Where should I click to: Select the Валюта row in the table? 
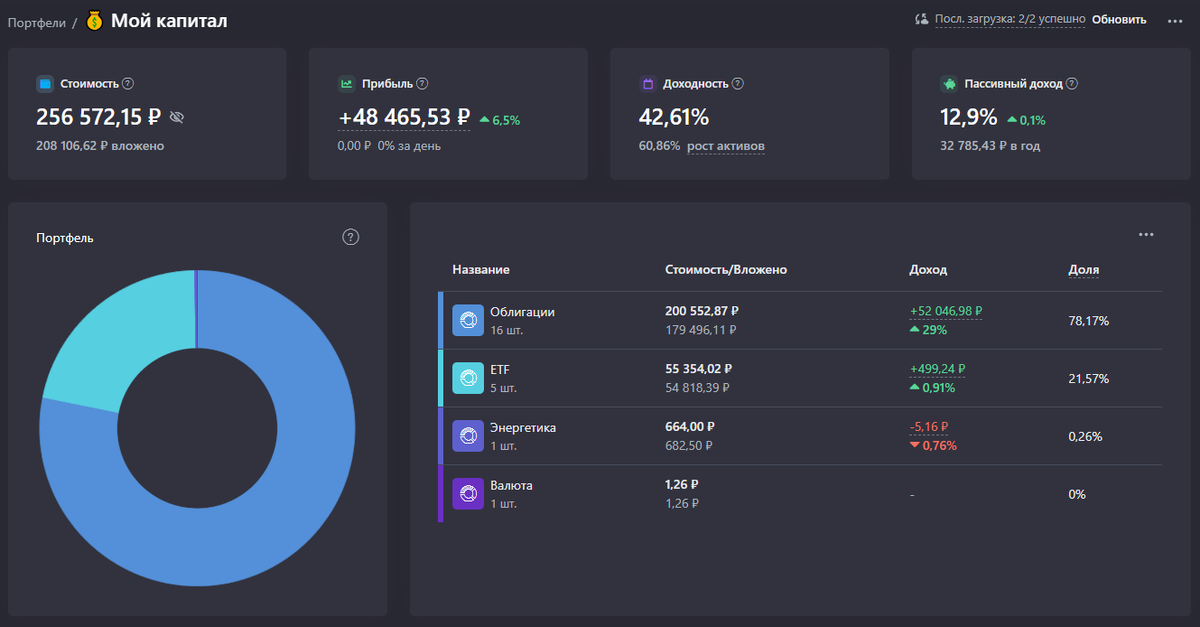tap(800, 494)
